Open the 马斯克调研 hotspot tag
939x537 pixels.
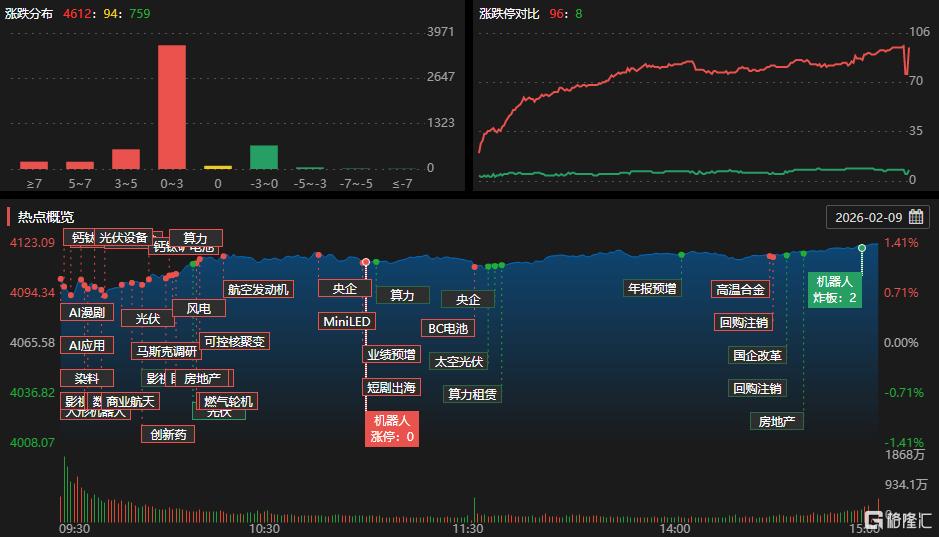coord(165,351)
